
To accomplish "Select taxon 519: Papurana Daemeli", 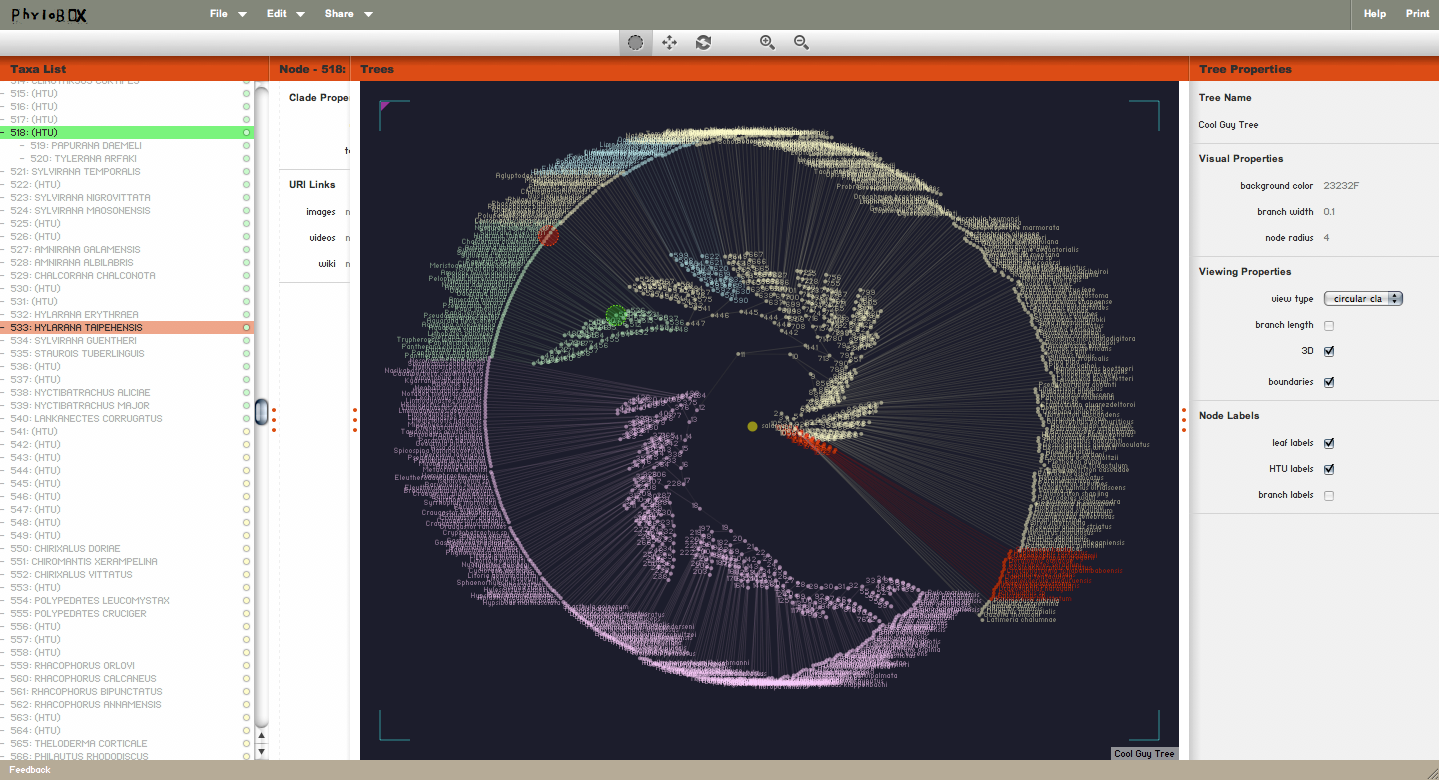I will tap(85, 146).
